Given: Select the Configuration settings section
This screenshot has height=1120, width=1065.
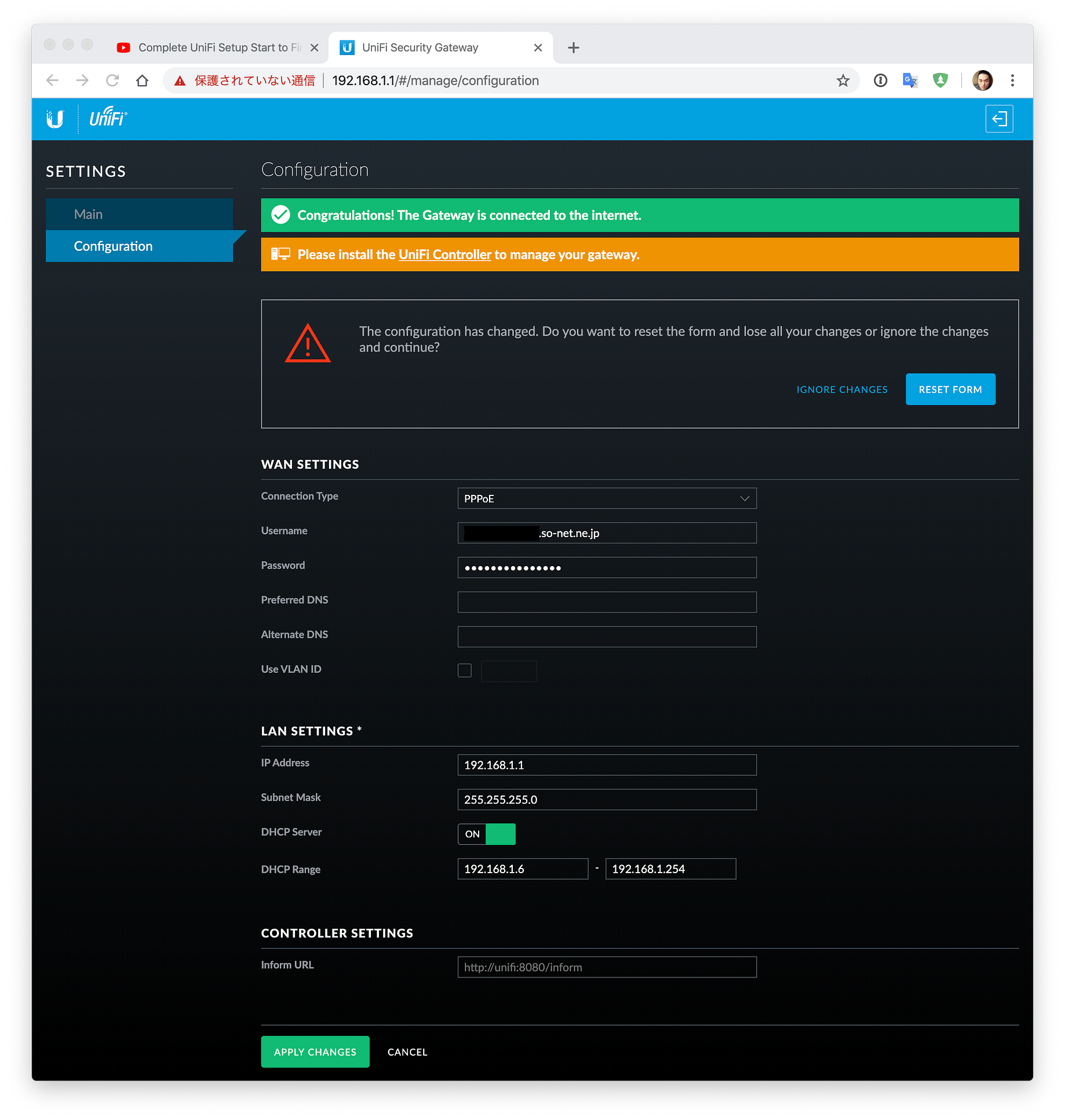Looking at the screenshot, I should (x=139, y=246).
